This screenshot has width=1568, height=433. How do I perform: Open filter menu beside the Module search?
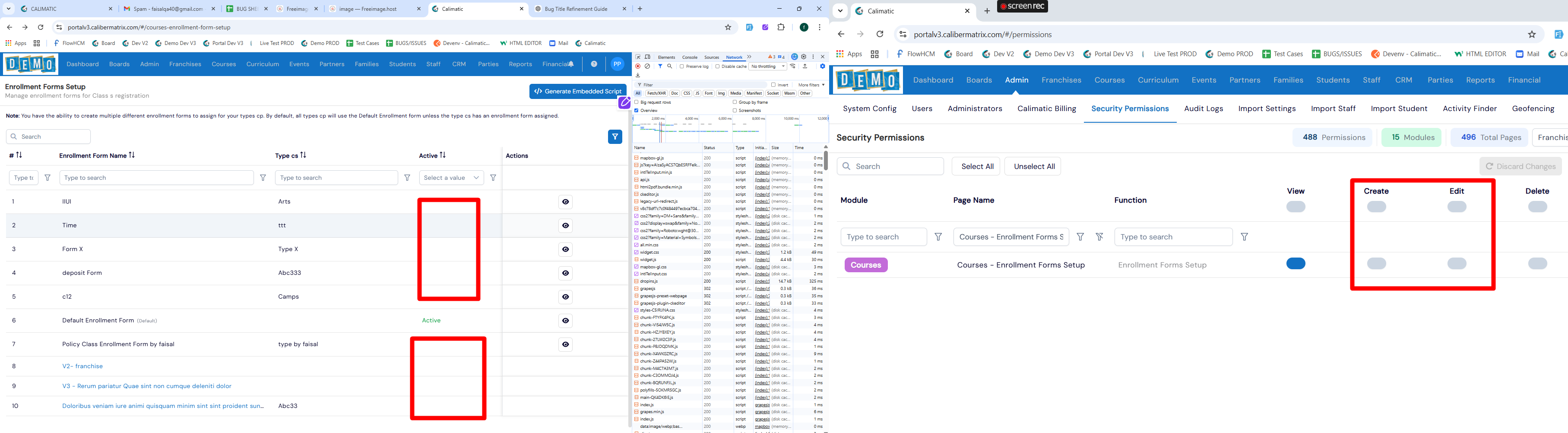[939, 237]
